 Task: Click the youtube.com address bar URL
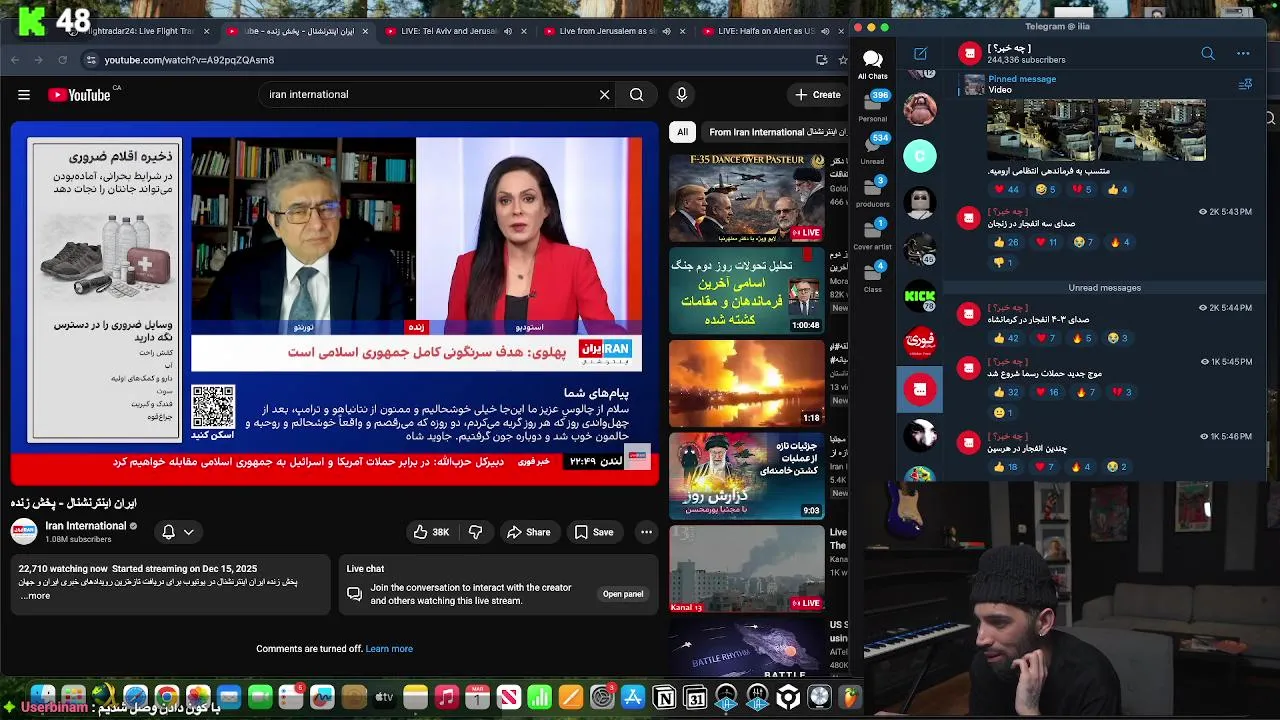(189, 60)
